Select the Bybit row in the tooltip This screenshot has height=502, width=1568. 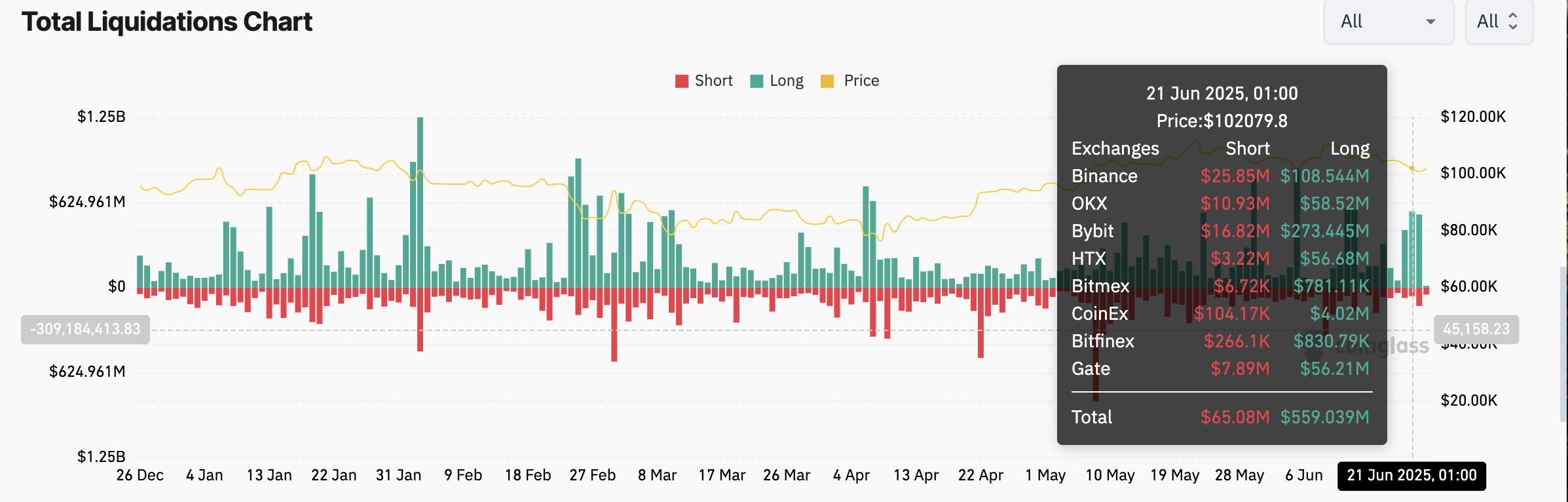[x=1221, y=231]
